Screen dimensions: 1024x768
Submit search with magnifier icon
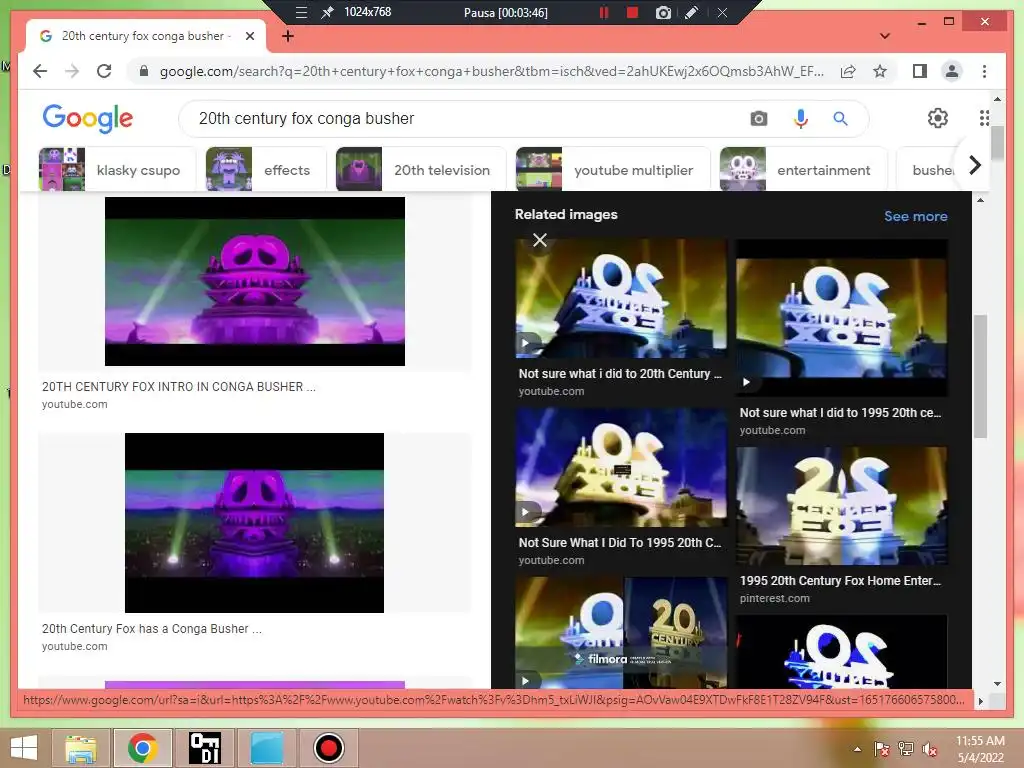[840, 118]
